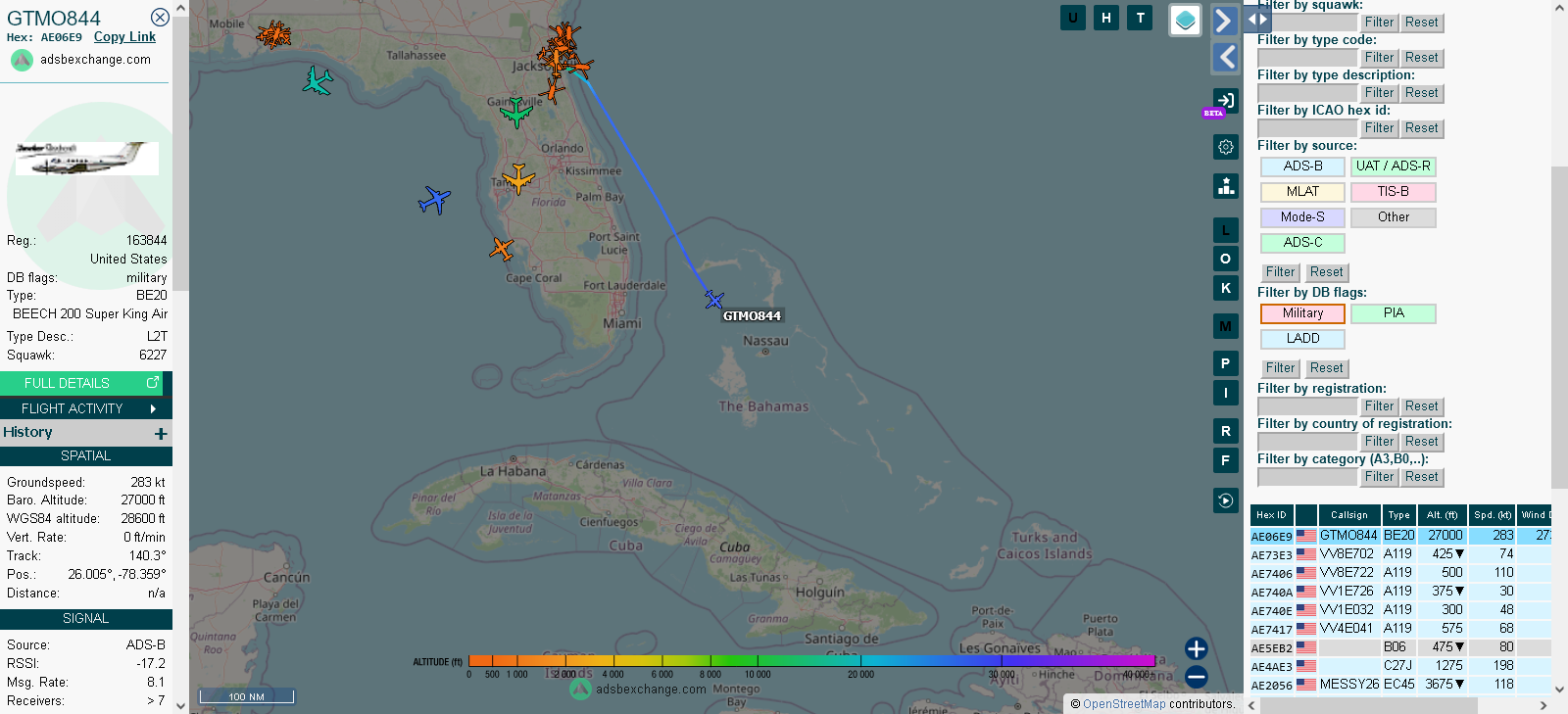Click the M map button
1568x714 pixels.
click(x=1226, y=326)
